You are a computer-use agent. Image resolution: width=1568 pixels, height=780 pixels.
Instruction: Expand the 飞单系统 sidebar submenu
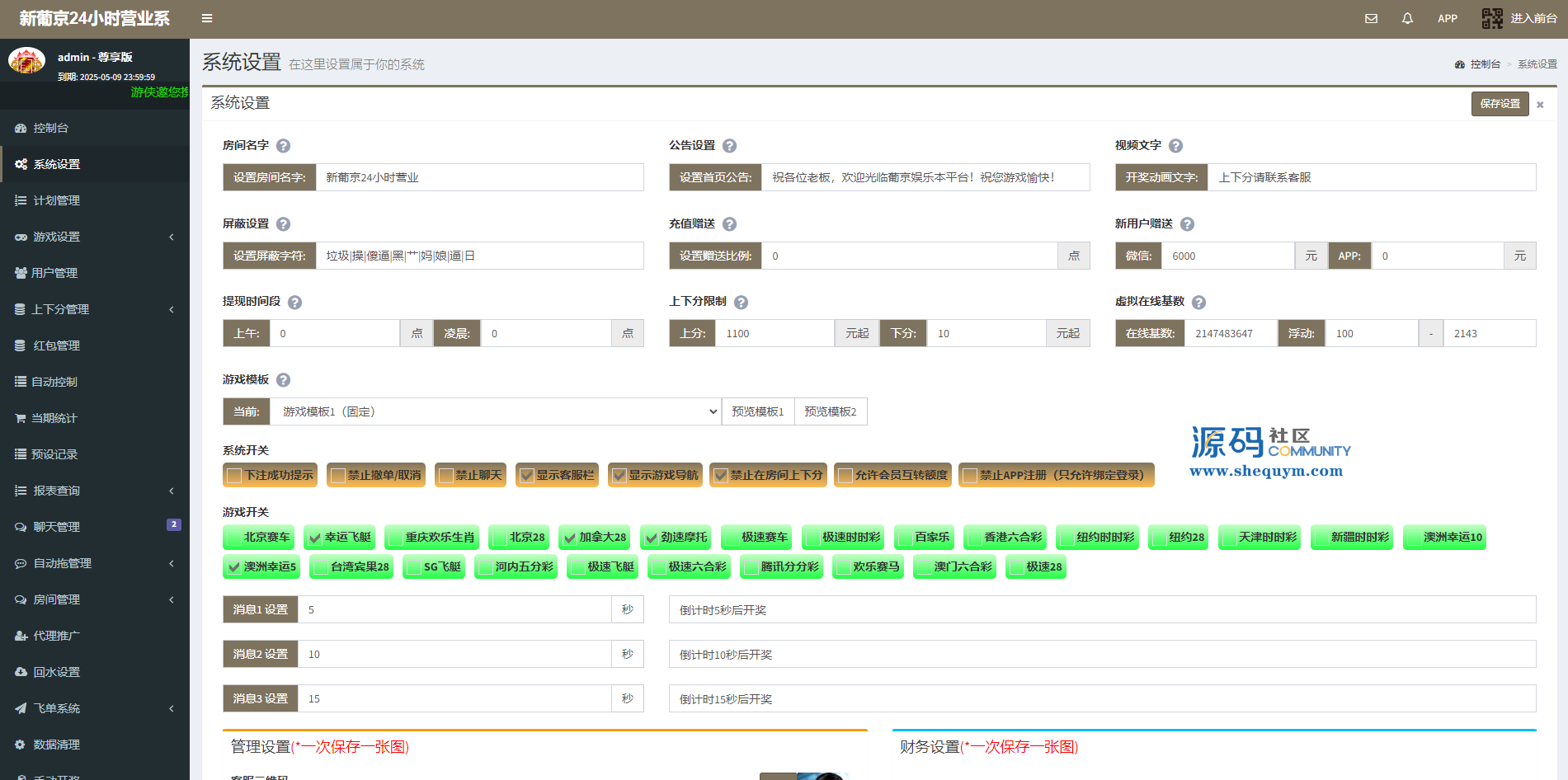pyautogui.click(x=95, y=708)
